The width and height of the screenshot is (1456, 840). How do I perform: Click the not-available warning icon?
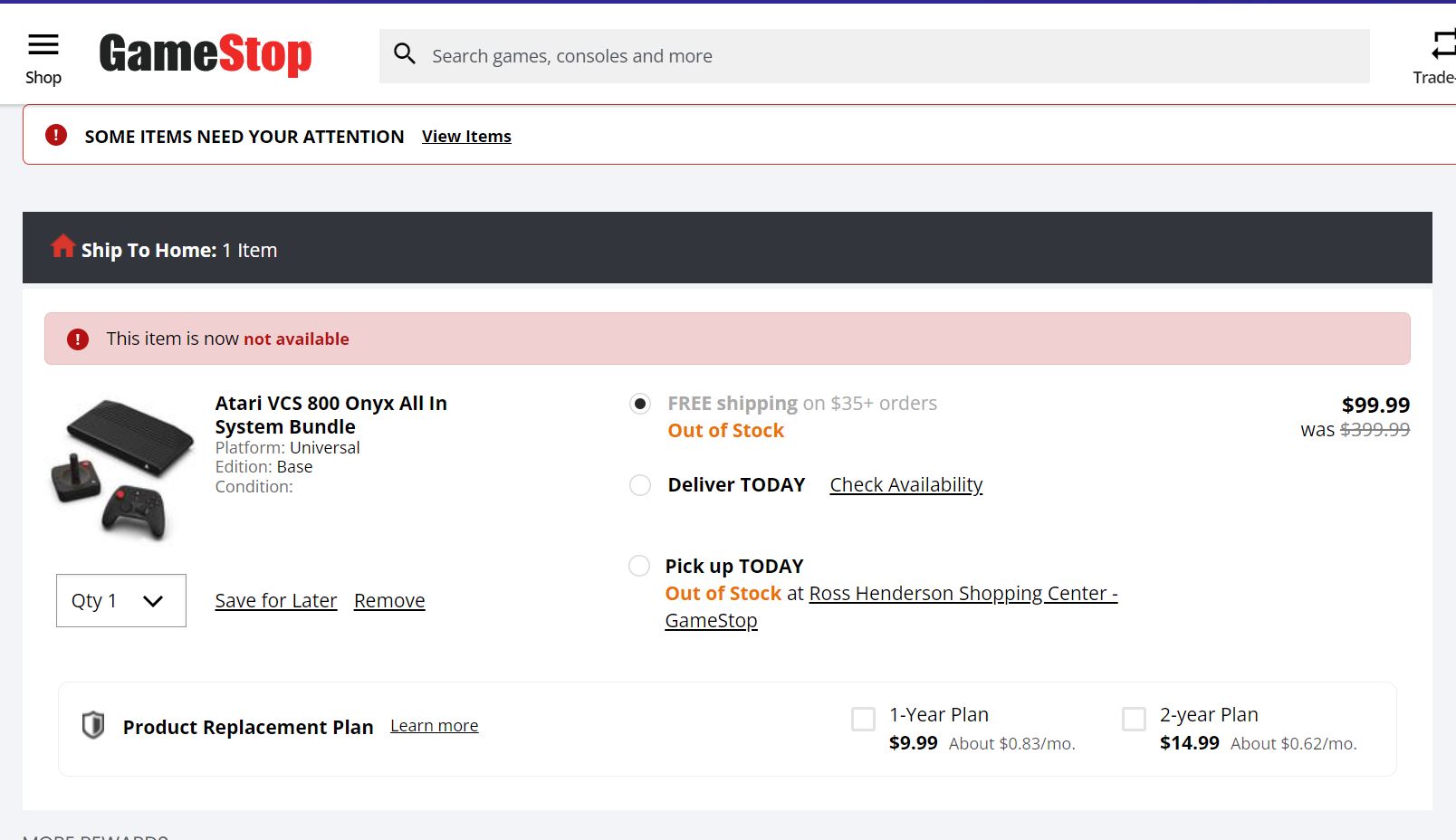[78, 339]
